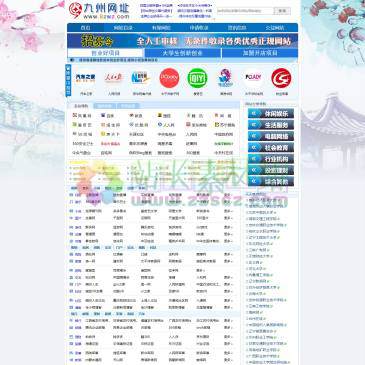Image resolution: width=365 pixels, height=365 pixels.
Task: Open the 休闲娱乐 category button
Action: tap(271, 114)
